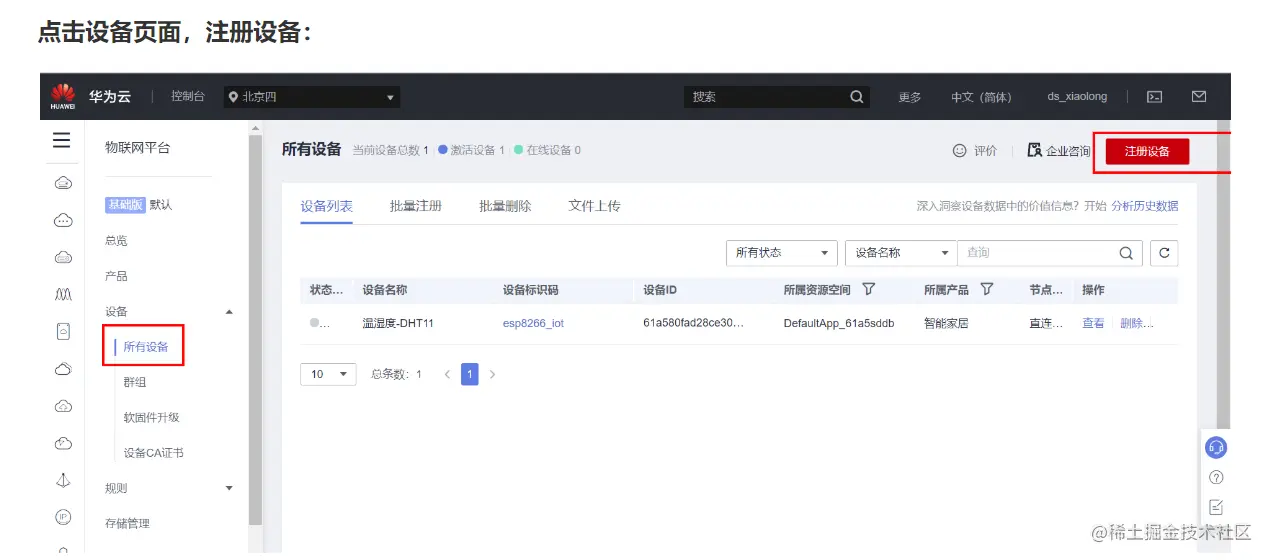Image resolution: width=1269 pixels, height=560 pixels.
Task: Open the 更多 top menu
Action: point(909,97)
